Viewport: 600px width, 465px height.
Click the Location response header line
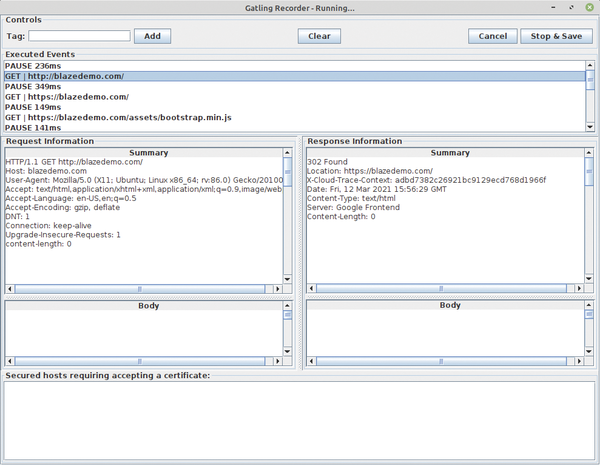click(370, 171)
